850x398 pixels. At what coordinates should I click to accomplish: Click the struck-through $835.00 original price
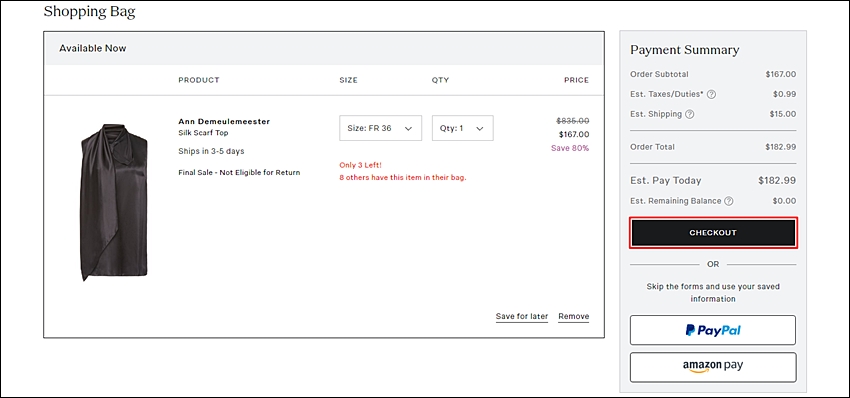[x=572, y=121]
